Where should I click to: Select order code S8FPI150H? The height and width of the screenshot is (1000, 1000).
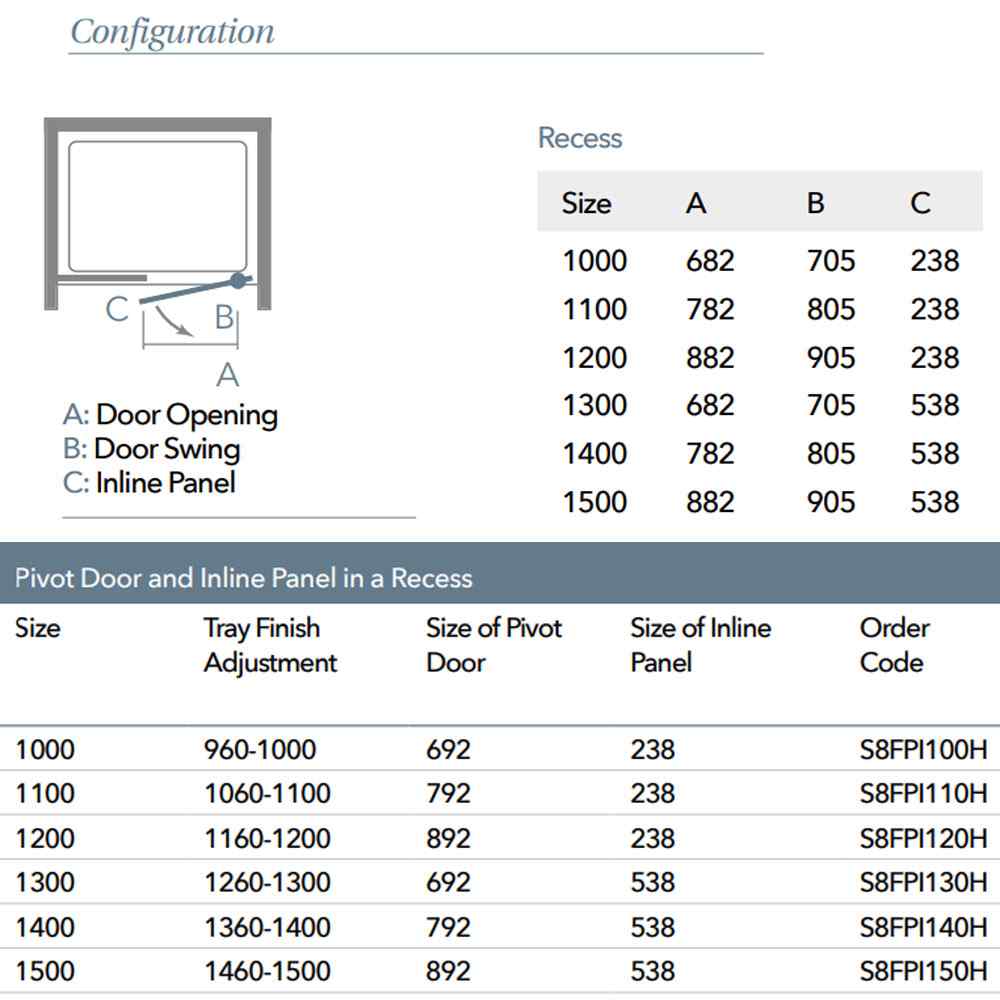pos(923,971)
